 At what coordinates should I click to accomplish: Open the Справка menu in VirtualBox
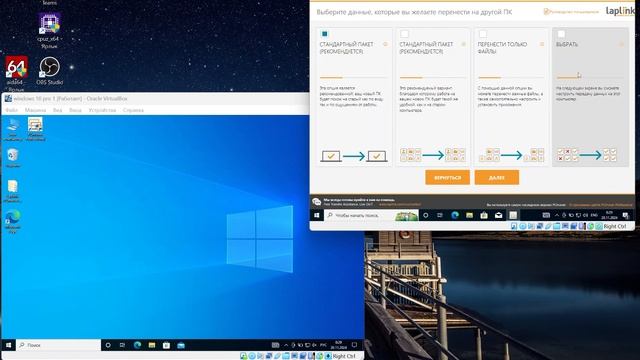coord(133,110)
